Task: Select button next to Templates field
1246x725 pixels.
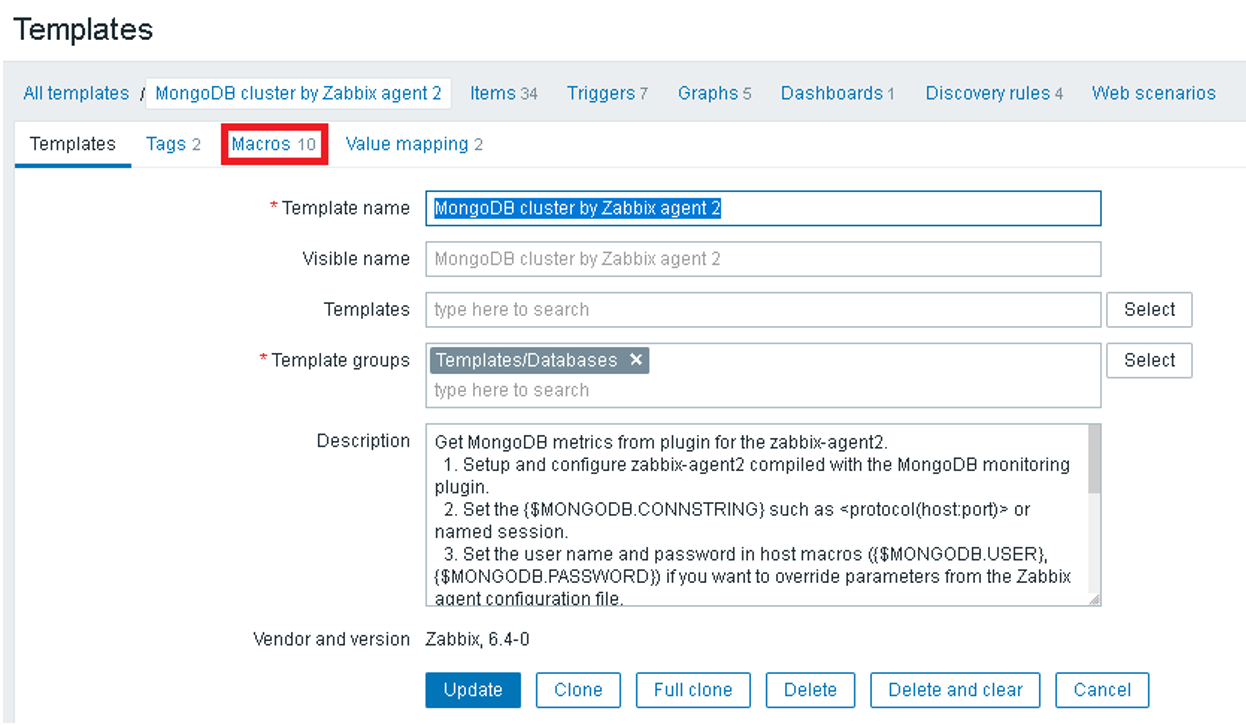Action: coord(1149,310)
